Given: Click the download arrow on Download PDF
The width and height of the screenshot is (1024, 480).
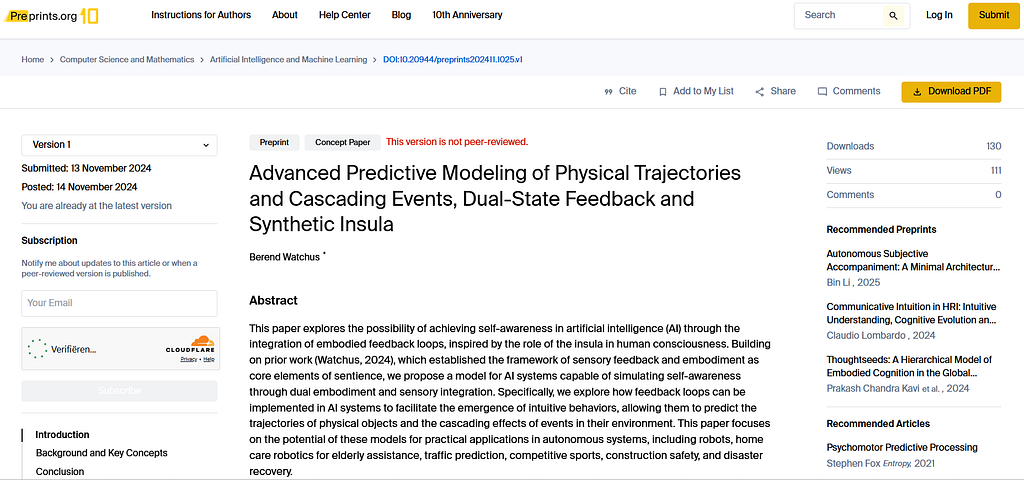Looking at the screenshot, I should tap(917, 92).
